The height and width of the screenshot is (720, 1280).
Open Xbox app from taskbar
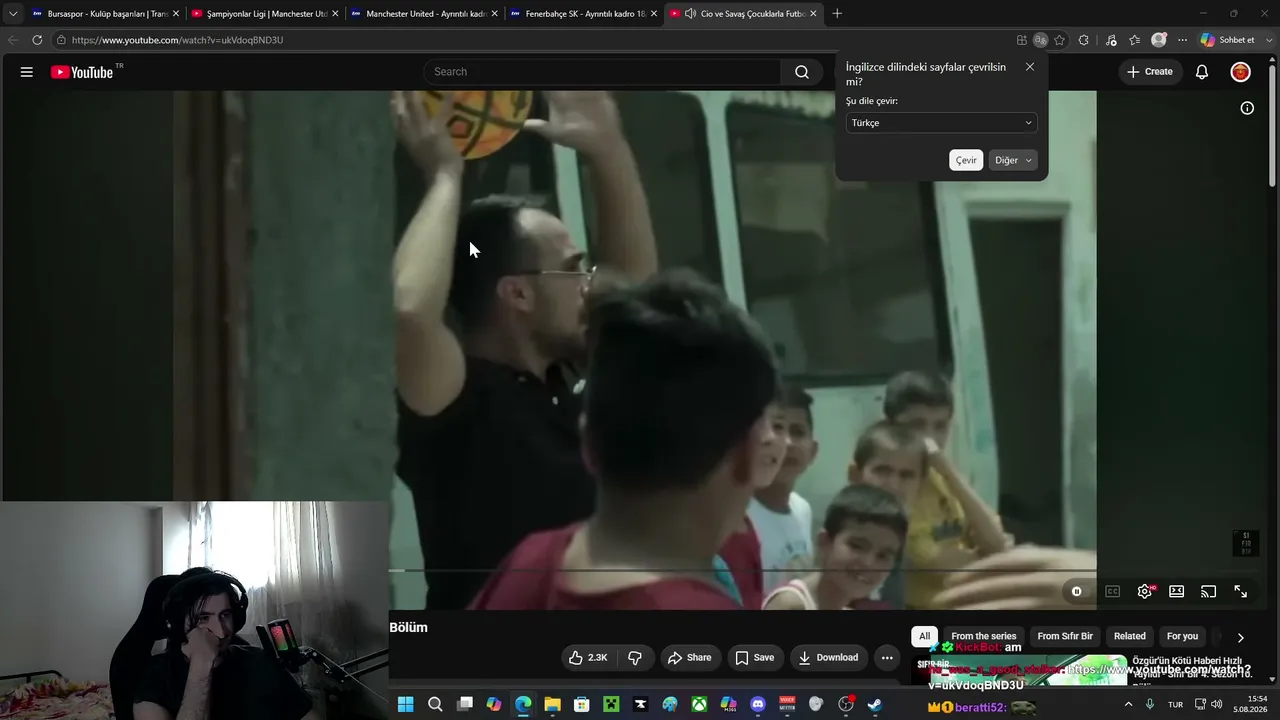pyautogui.click(x=699, y=704)
